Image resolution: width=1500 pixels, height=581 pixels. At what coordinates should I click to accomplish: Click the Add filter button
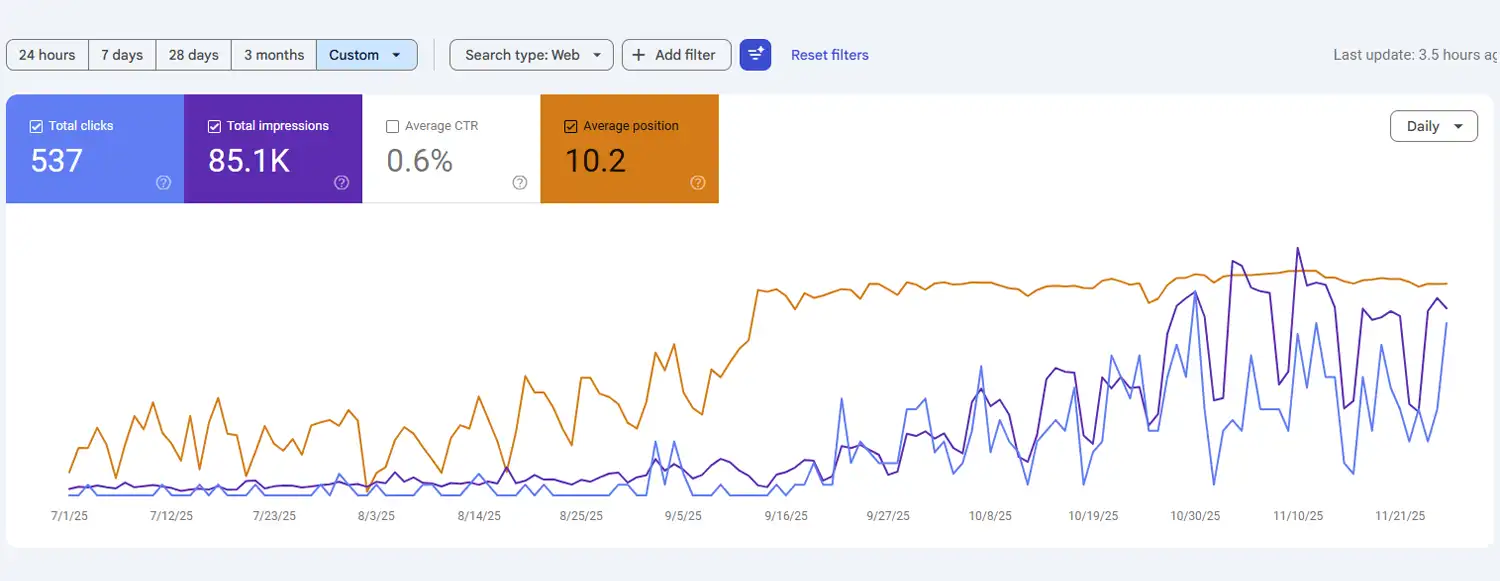(676, 55)
